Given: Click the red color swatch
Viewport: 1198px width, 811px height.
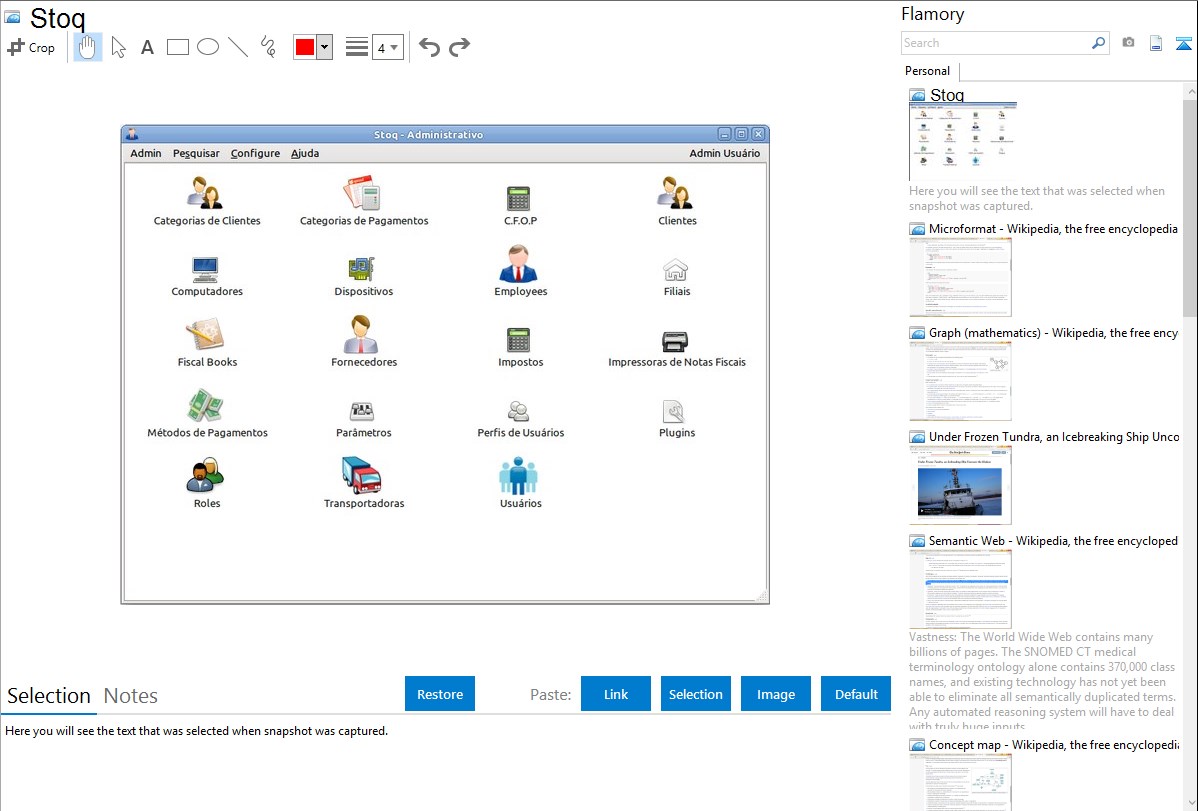Looking at the screenshot, I should pyautogui.click(x=305, y=47).
